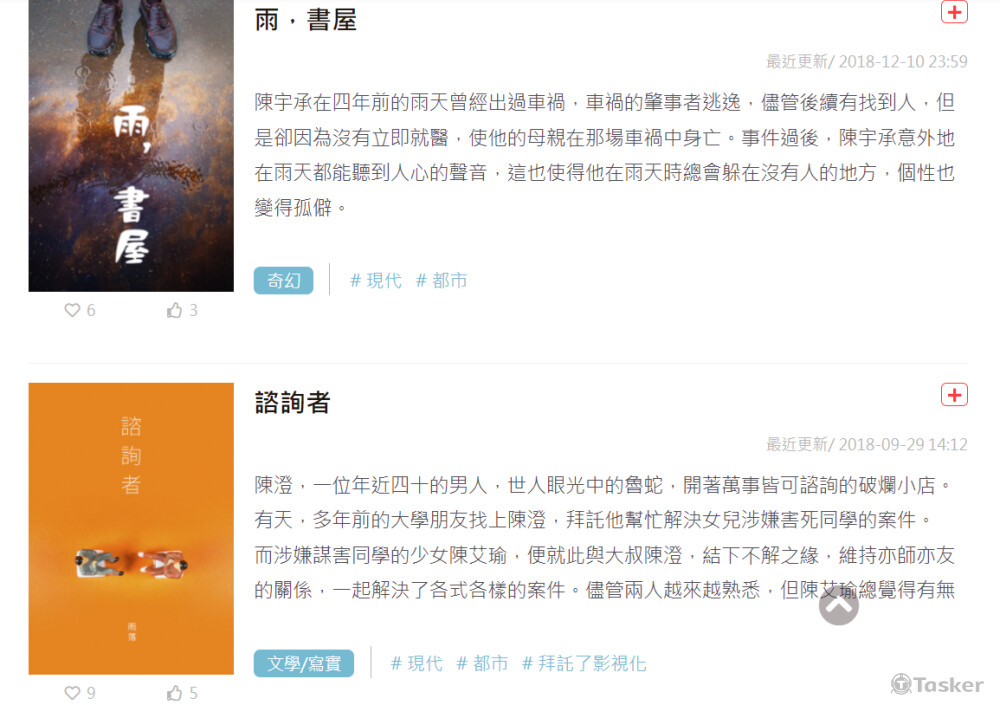Click the # 都市 tag under 雨，書屋

pos(441,281)
